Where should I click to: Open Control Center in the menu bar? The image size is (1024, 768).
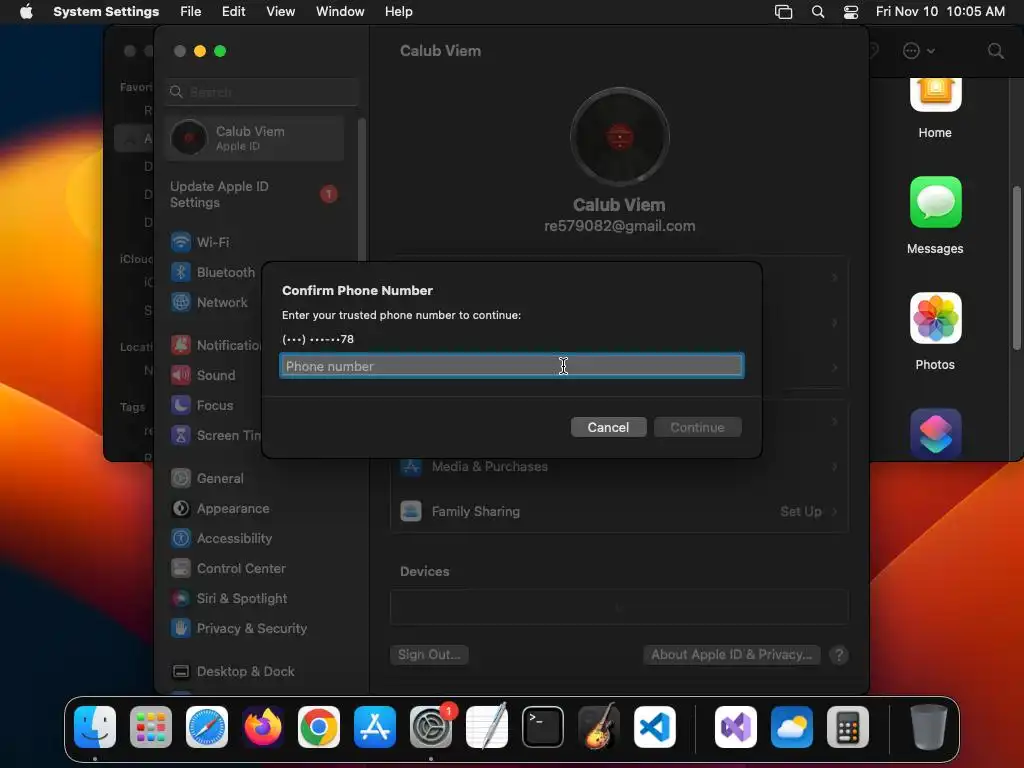[851, 12]
